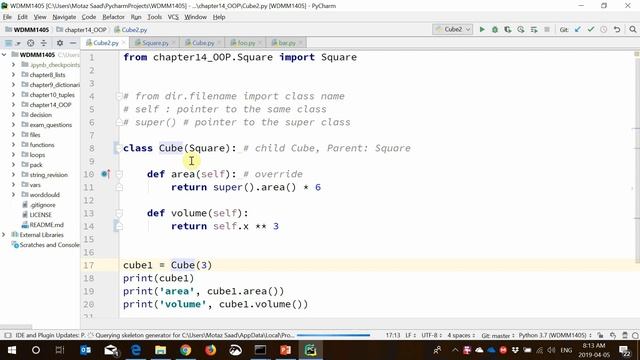Click the lock icon in status bar
The image size is (640, 360).
tap(600, 335)
